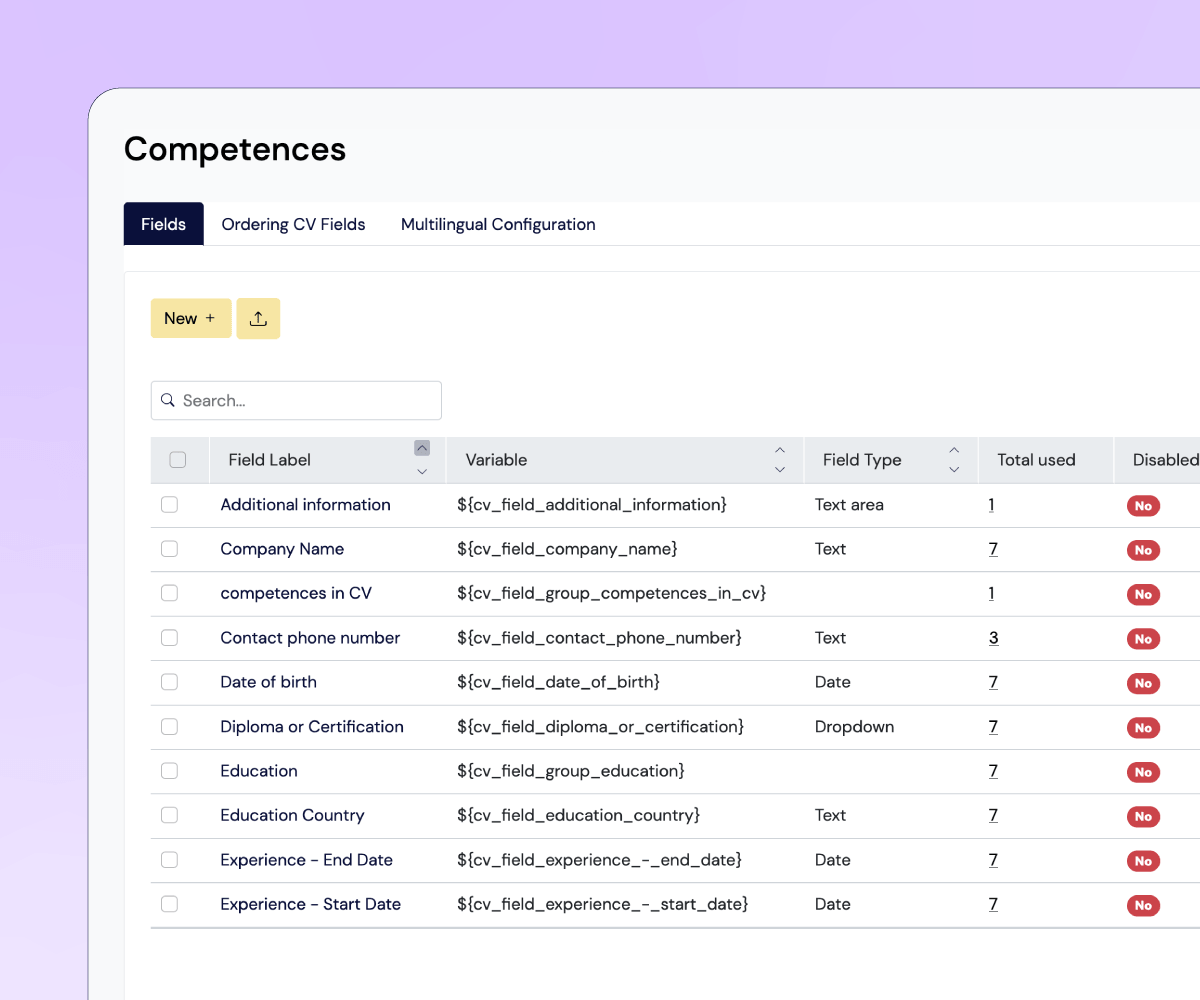The image size is (1200, 1000).
Task: Sort Field Type descending arrow
Action: pyautogui.click(x=954, y=470)
